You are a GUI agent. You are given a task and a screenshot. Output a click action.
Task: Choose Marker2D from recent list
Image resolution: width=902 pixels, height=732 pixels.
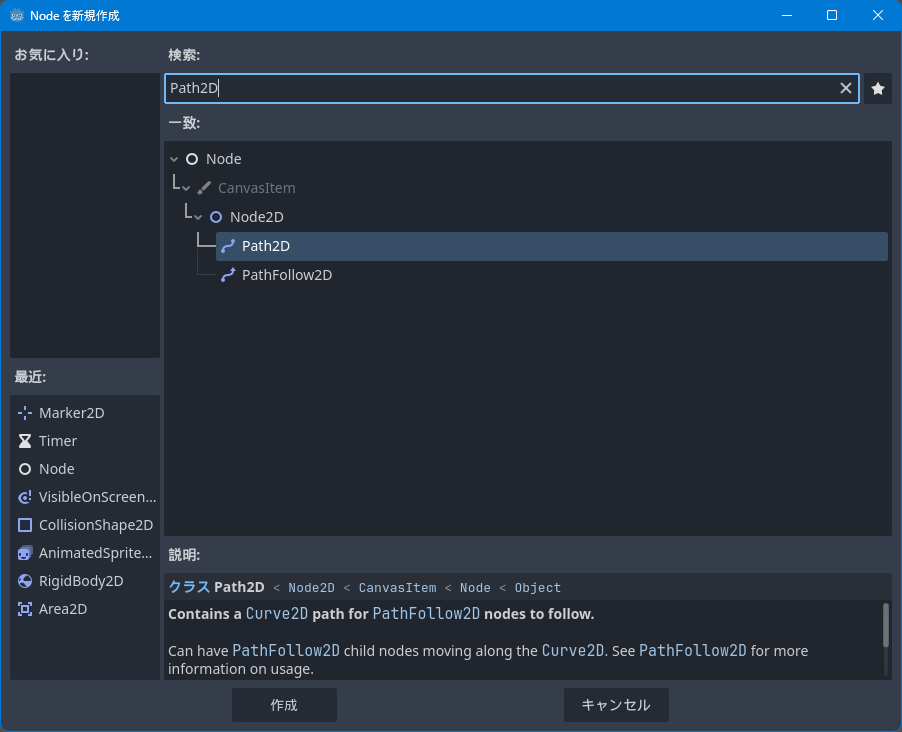coord(71,413)
